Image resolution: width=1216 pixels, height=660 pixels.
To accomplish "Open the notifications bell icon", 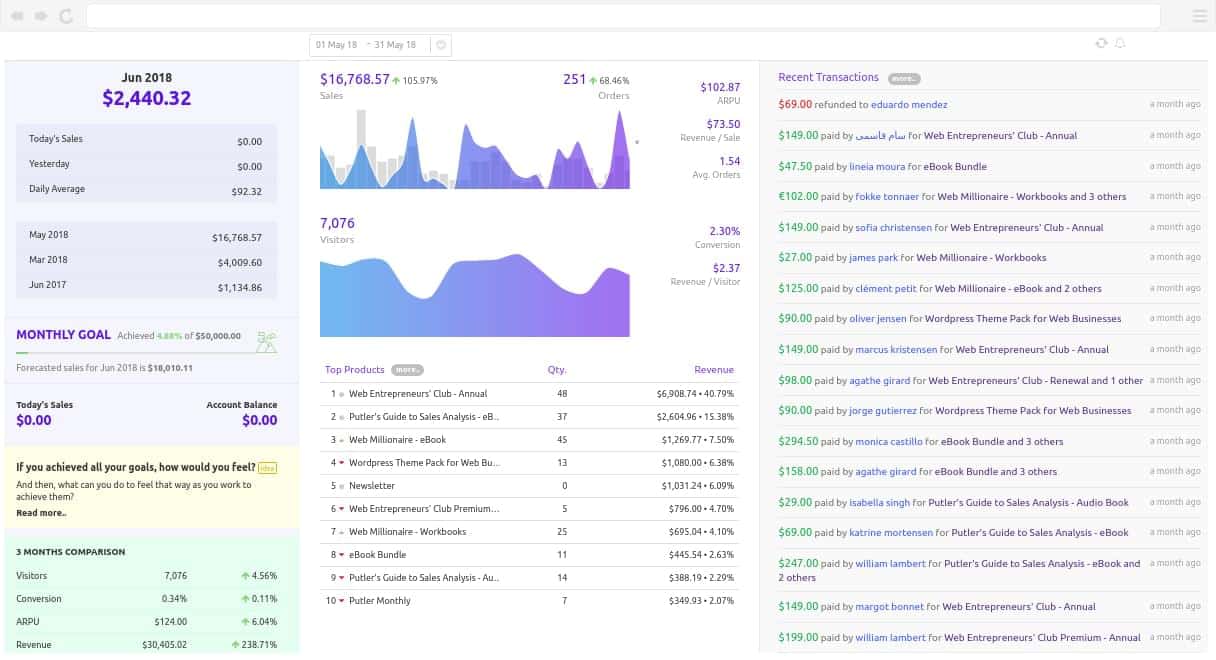I will coord(1119,43).
